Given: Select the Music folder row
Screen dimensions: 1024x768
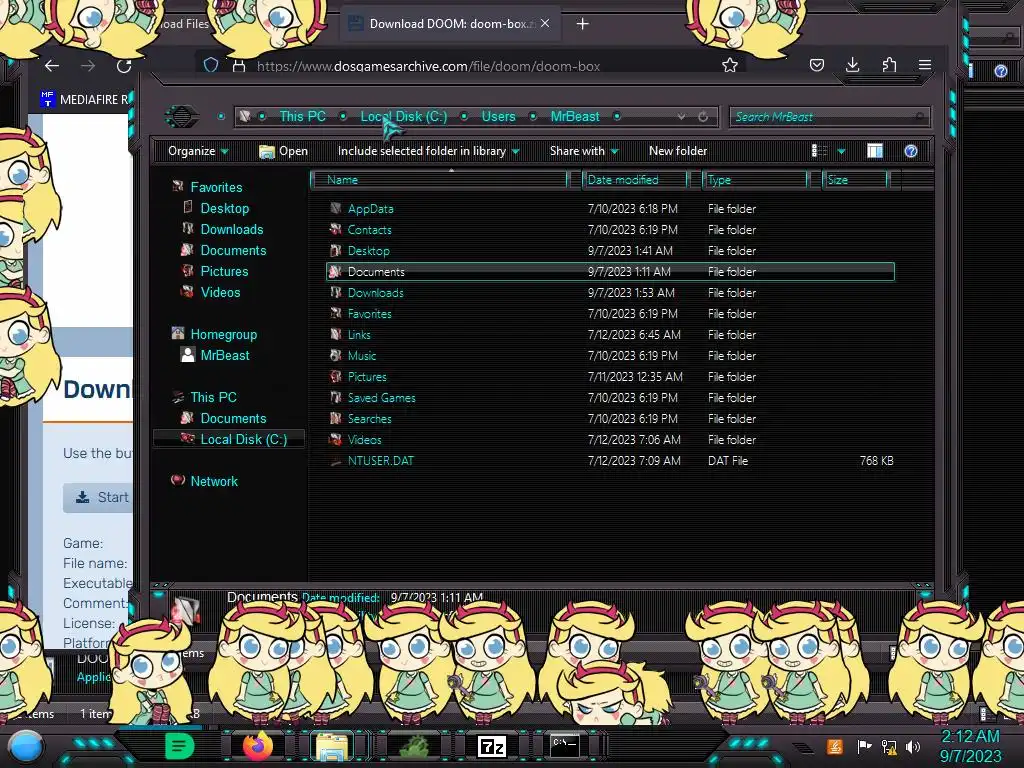Looking at the screenshot, I should point(611,356).
